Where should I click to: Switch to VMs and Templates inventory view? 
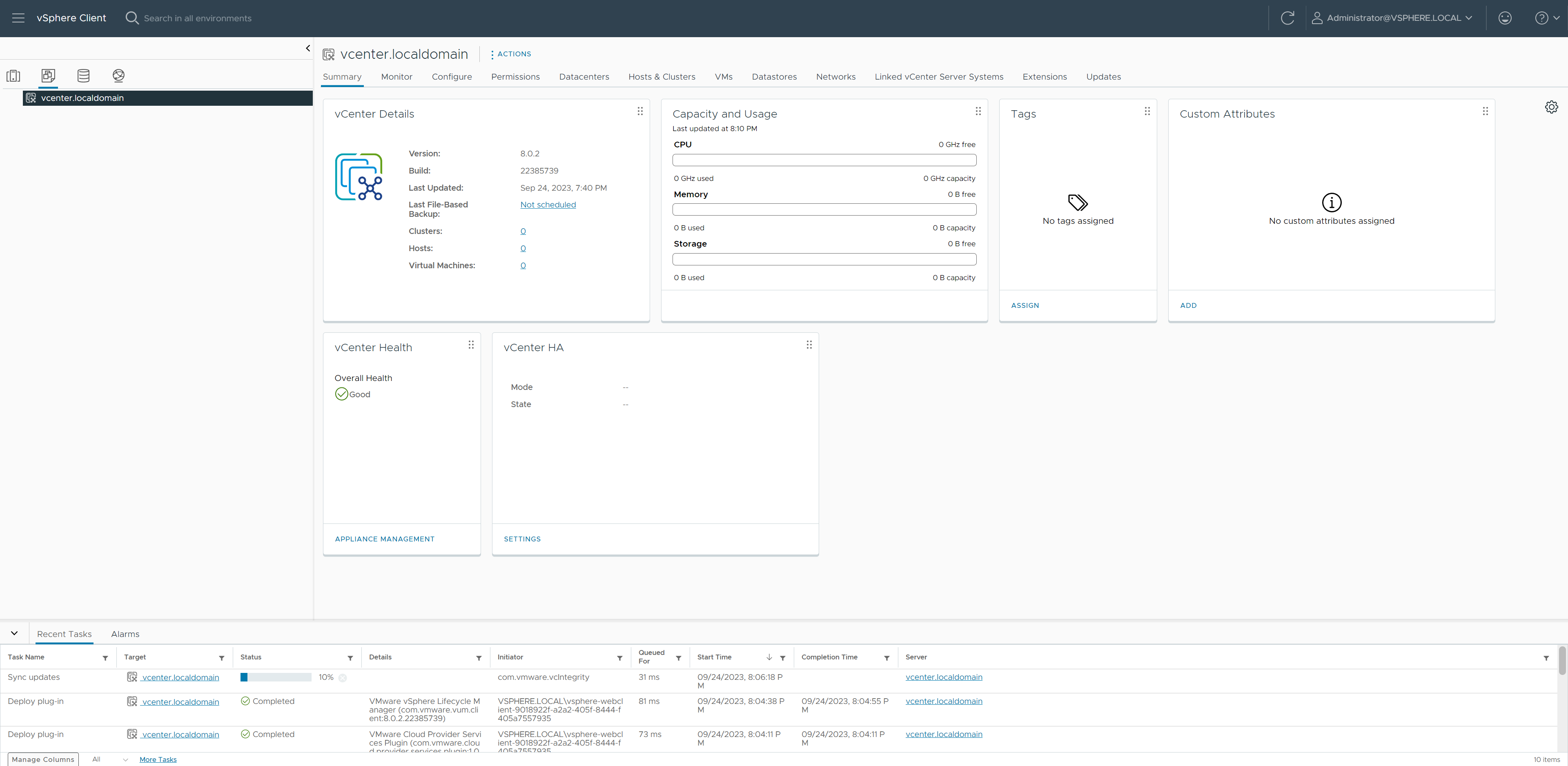(x=49, y=76)
